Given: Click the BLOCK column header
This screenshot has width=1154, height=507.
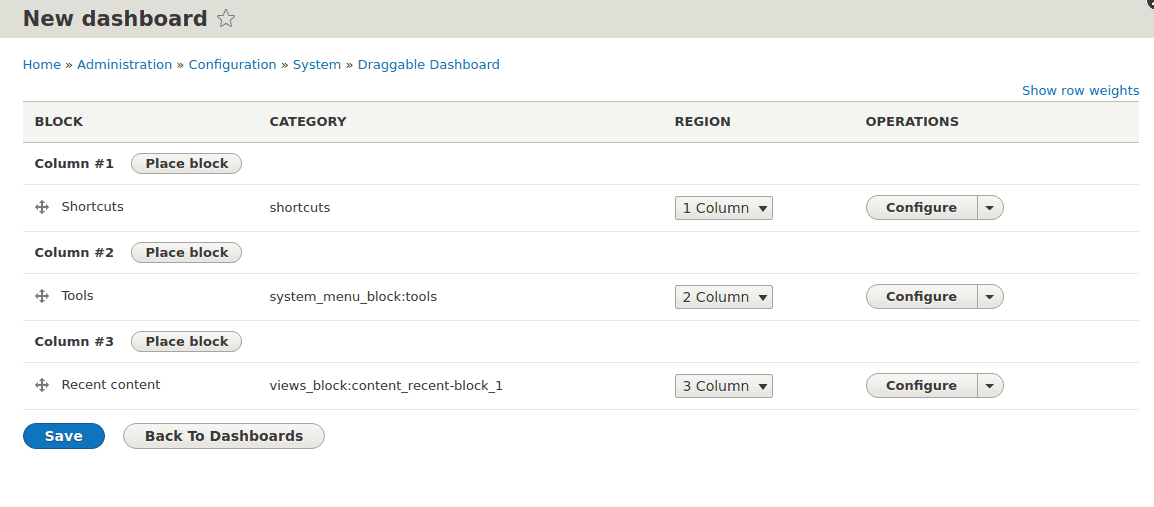Looking at the screenshot, I should coord(59,121).
